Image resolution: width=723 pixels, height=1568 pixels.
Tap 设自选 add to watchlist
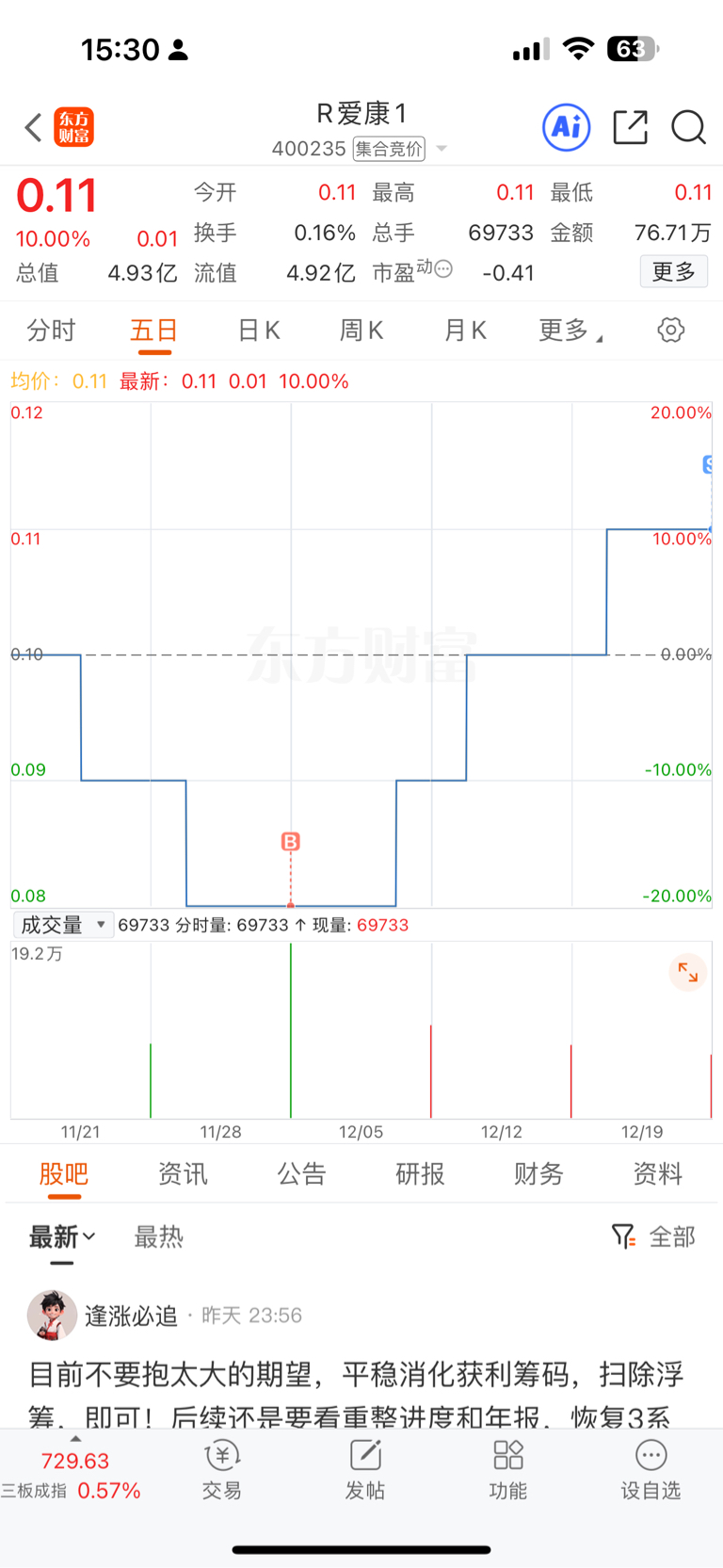coord(651,1469)
